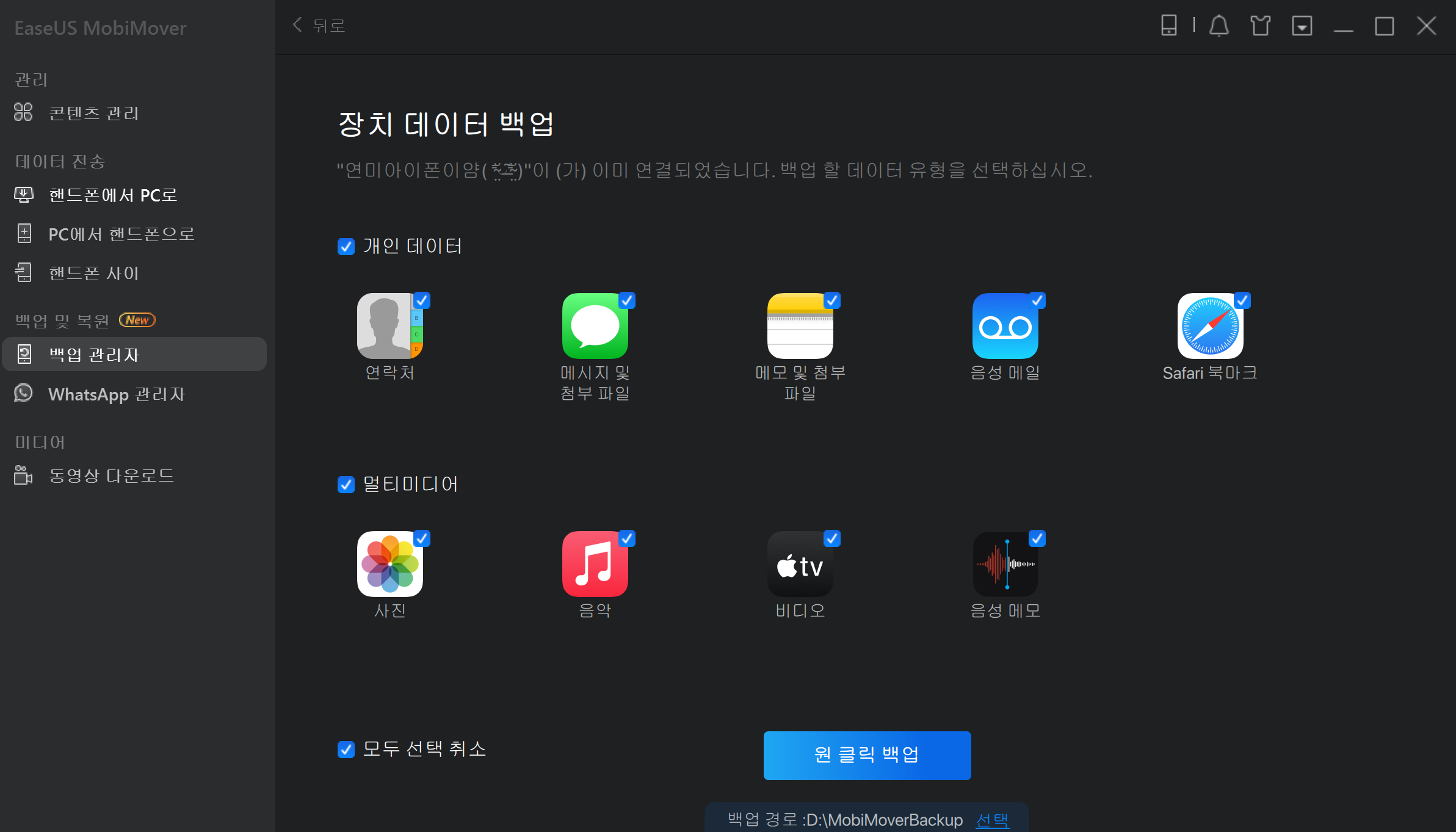Image resolution: width=1456 pixels, height=832 pixels.
Task: Go back using the 뒤로 label
Action: tap(328, 25)
